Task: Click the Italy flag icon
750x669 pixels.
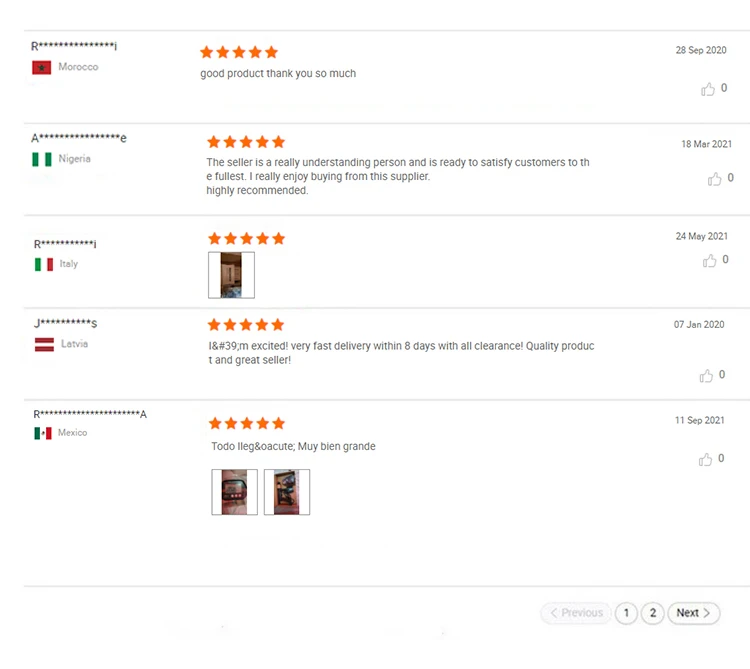Action: (44, 264)
